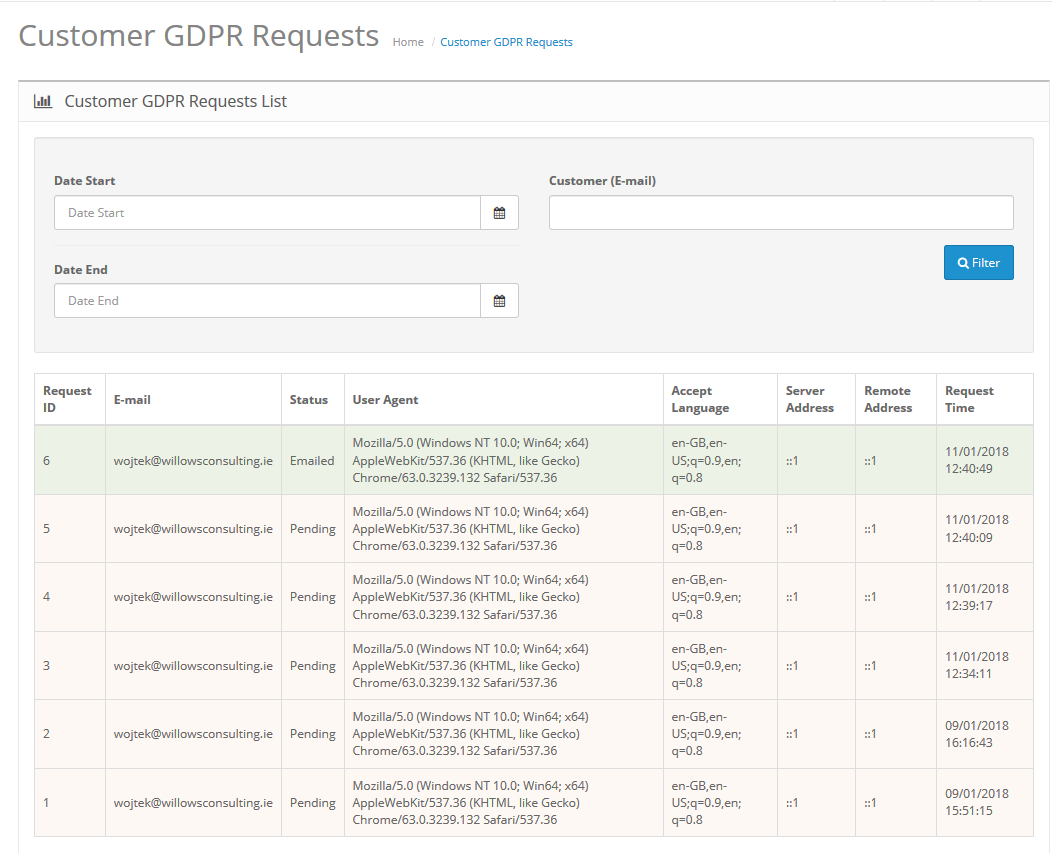The height and width of the screenshot is (853, 1052).
Task: Click the e-mail address in request 3 row
Action: [193, 666]
